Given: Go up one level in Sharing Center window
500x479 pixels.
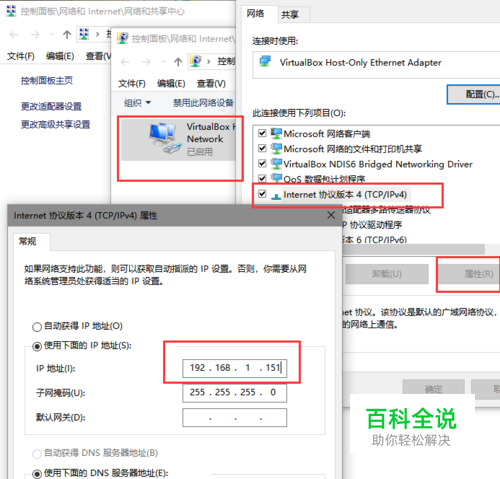Looking at the screenshot, I should 67,34.
